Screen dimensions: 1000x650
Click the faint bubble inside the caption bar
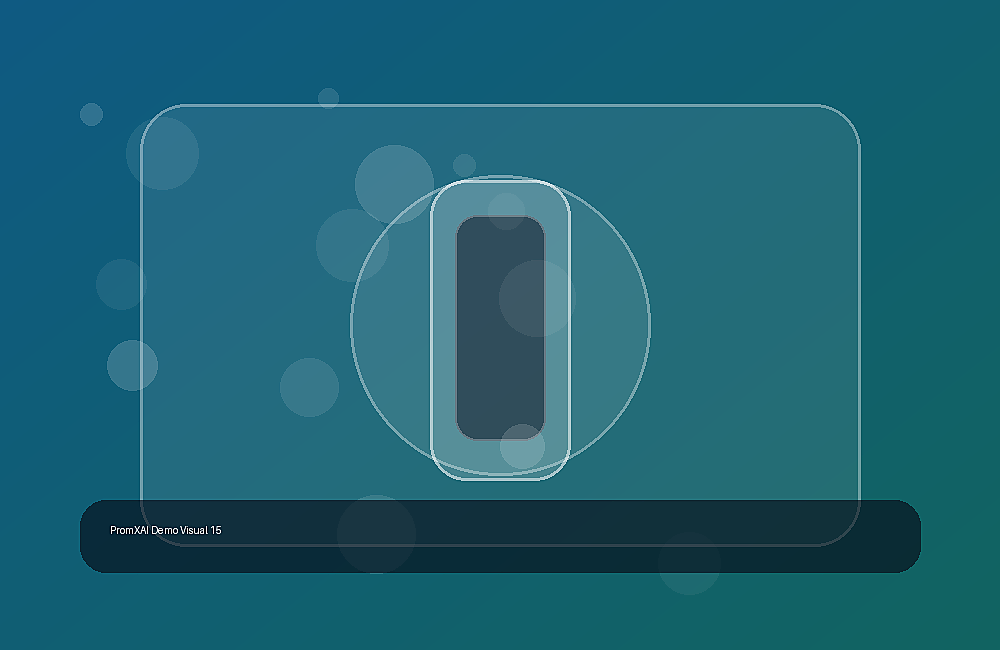(x=376, y=534)
